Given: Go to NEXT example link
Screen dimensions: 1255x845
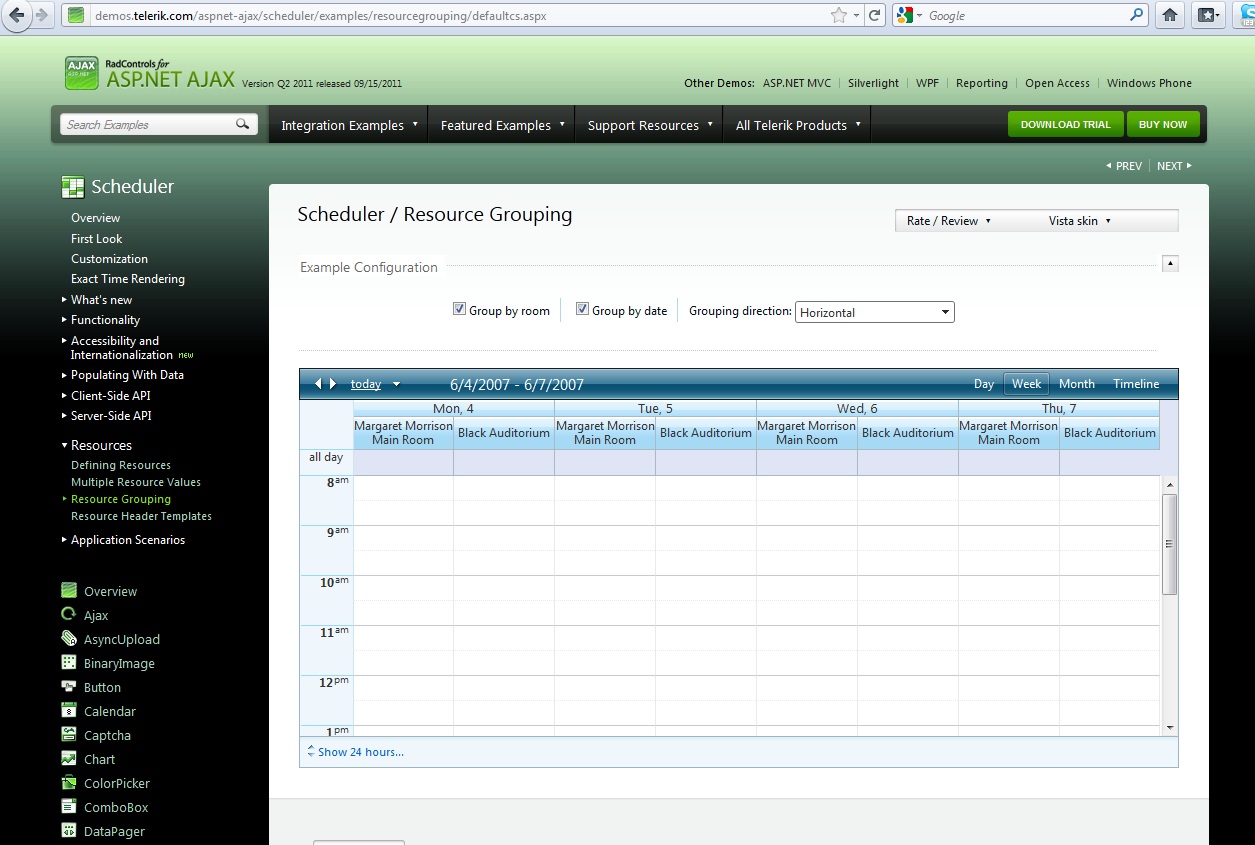Looking at the screenshot, I should (x=1174, y=166).
